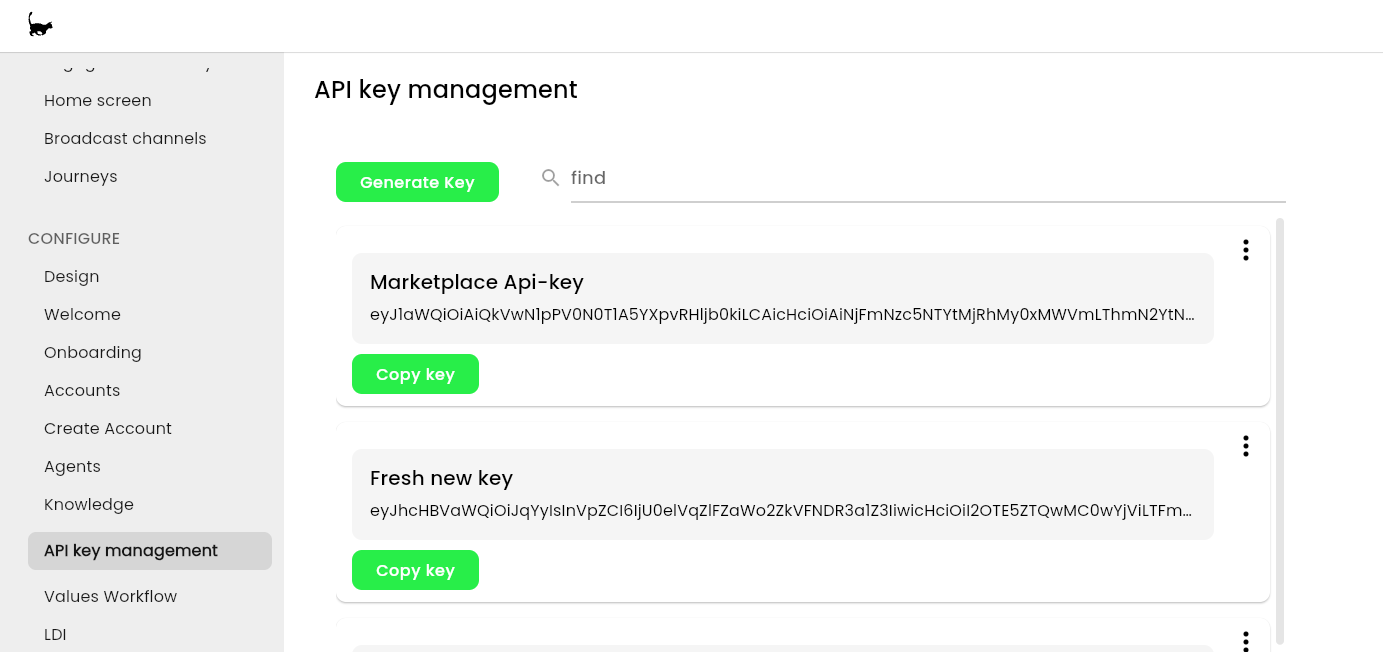Open kebab menu for Marketplace Api-key

tap(1245, 250)
